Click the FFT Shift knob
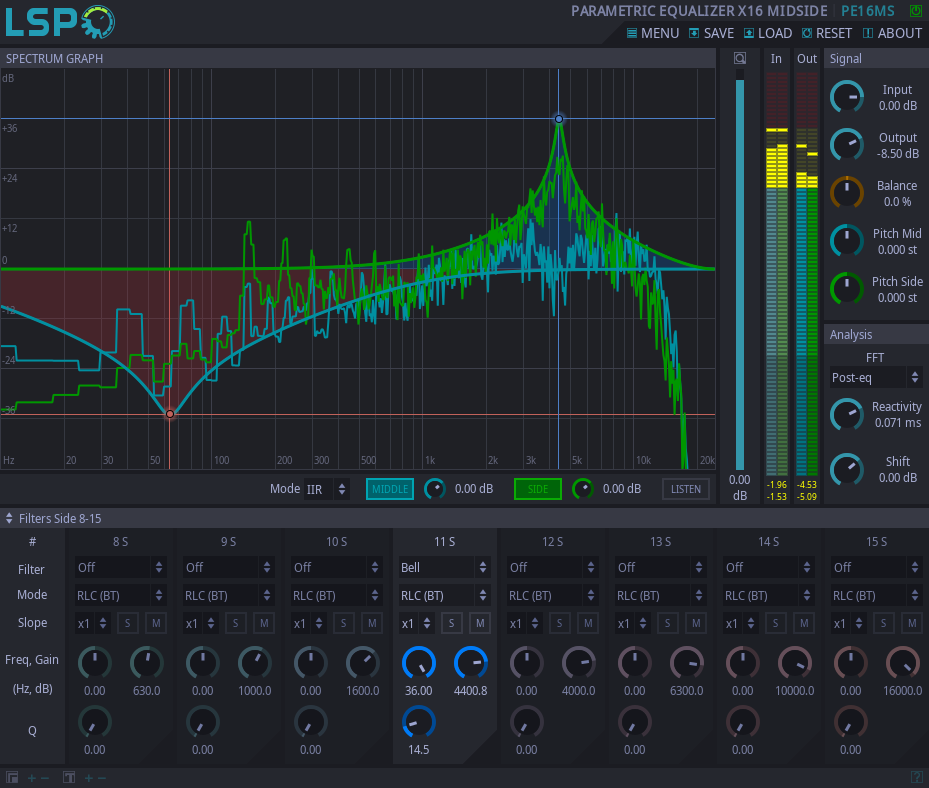929x788 pixels. tap(847, 469)
